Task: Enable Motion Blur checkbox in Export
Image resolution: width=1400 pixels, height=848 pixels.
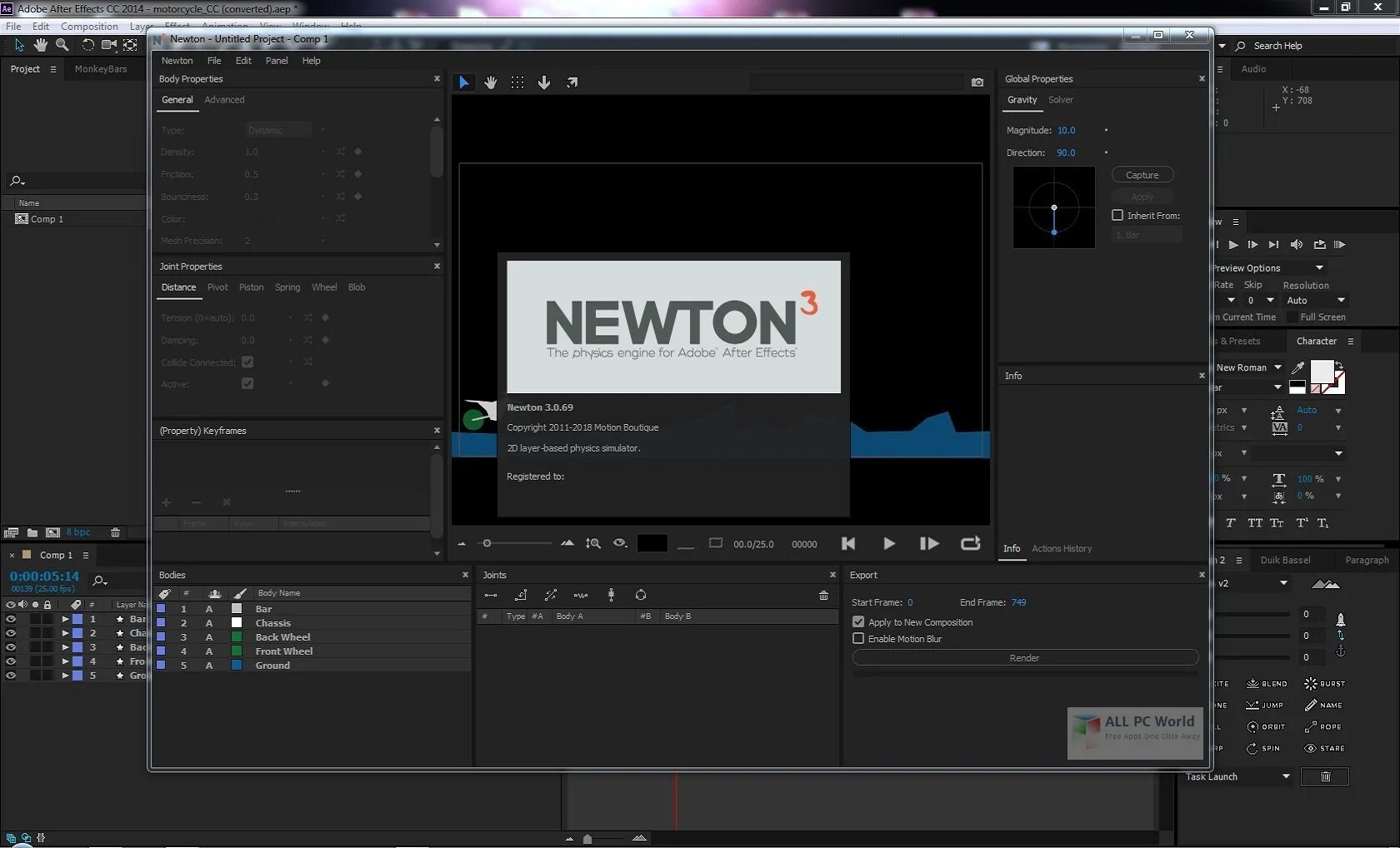Action: click(x=858, y=638)
